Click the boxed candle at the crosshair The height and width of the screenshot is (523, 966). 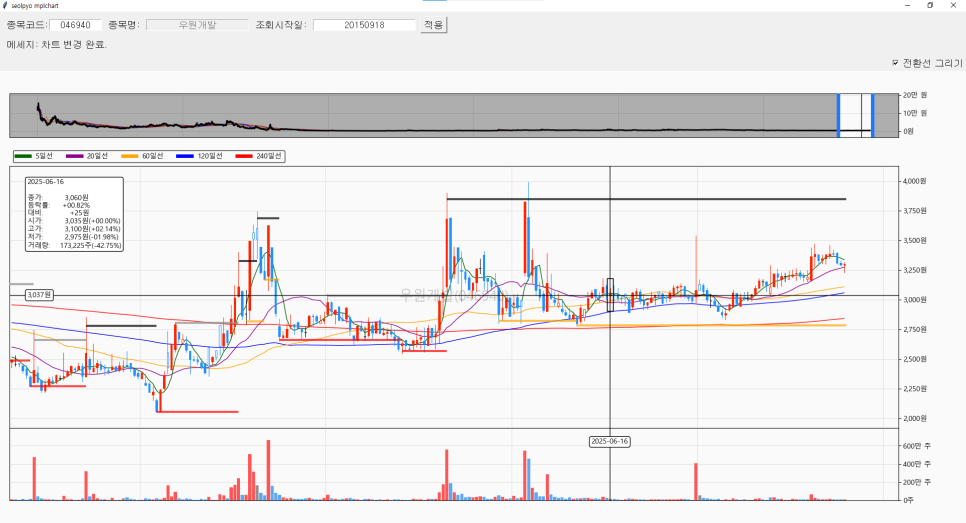(611, 295)
